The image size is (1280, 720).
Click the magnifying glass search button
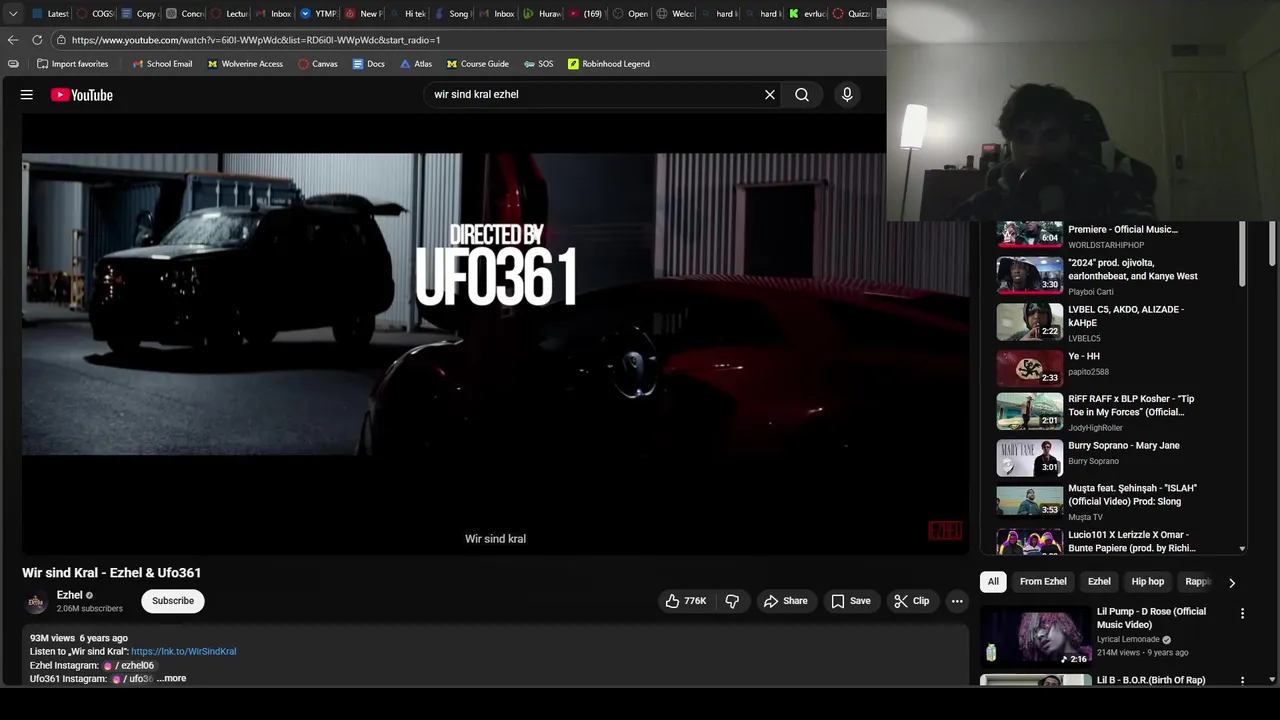(802, 95)
